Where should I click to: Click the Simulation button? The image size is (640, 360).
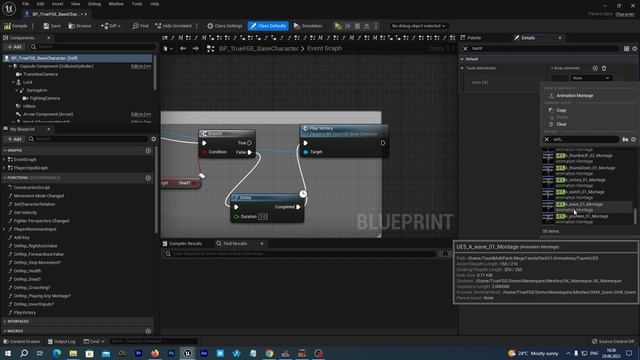(308, 26)
